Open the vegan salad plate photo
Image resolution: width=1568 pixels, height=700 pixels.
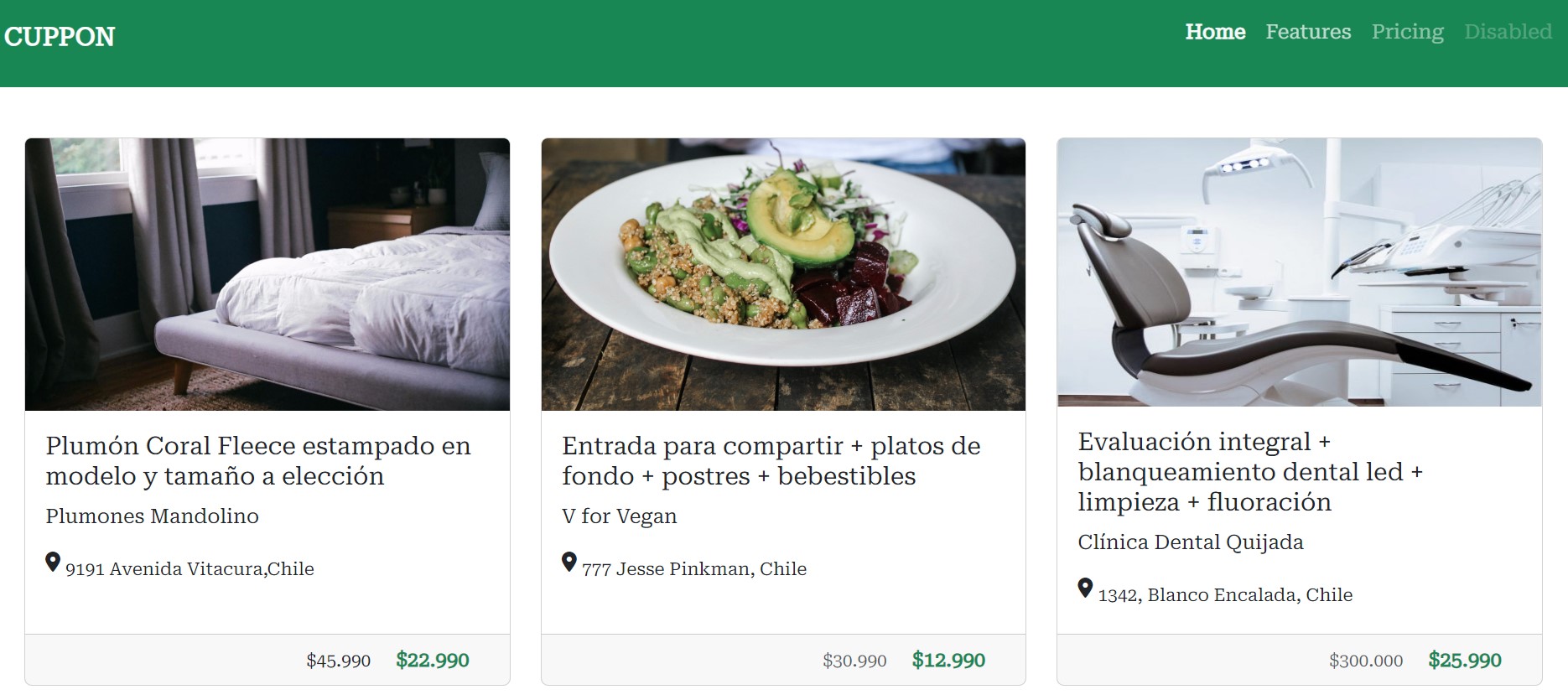783,274
